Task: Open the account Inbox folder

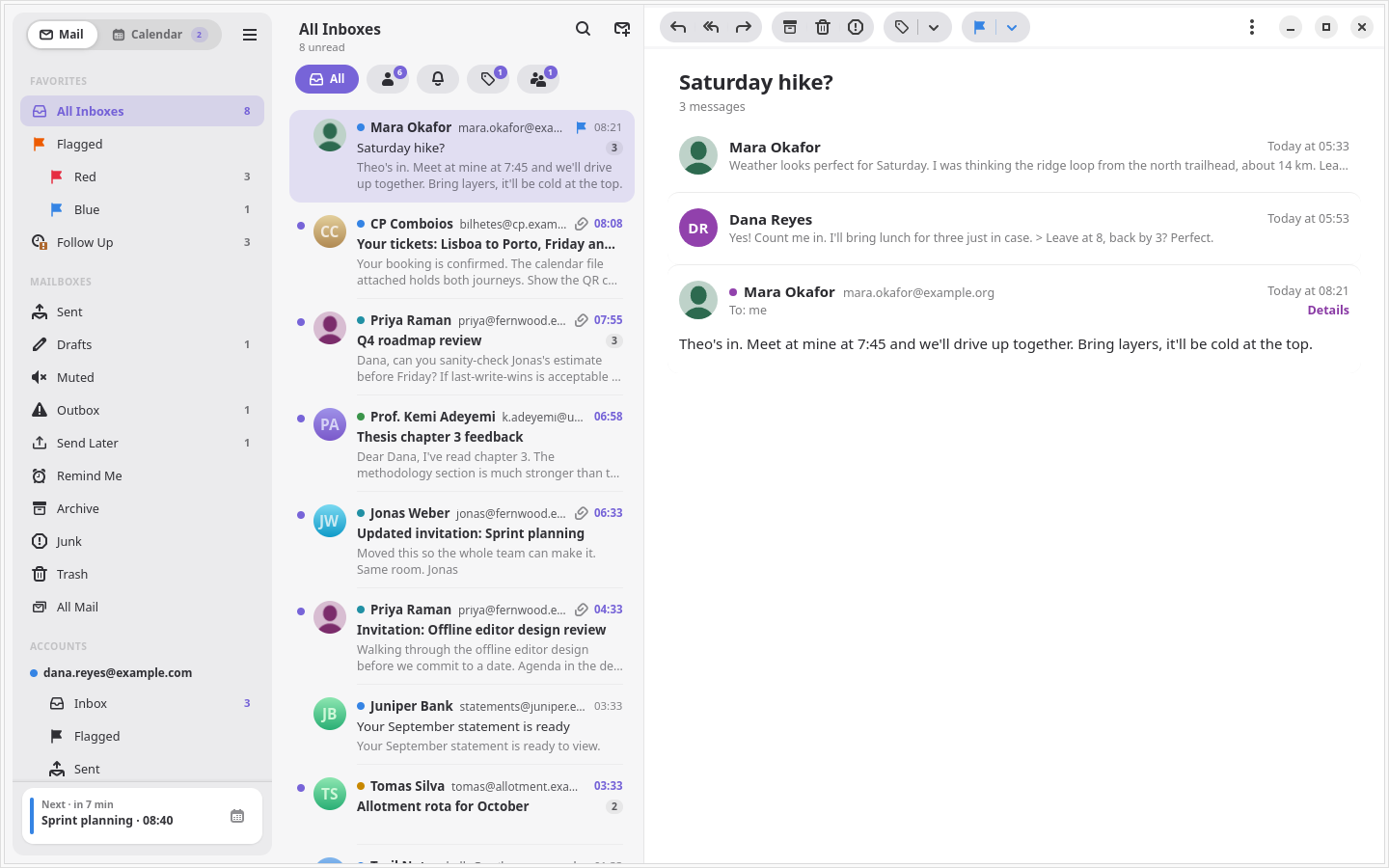Action: click(142, 703)
